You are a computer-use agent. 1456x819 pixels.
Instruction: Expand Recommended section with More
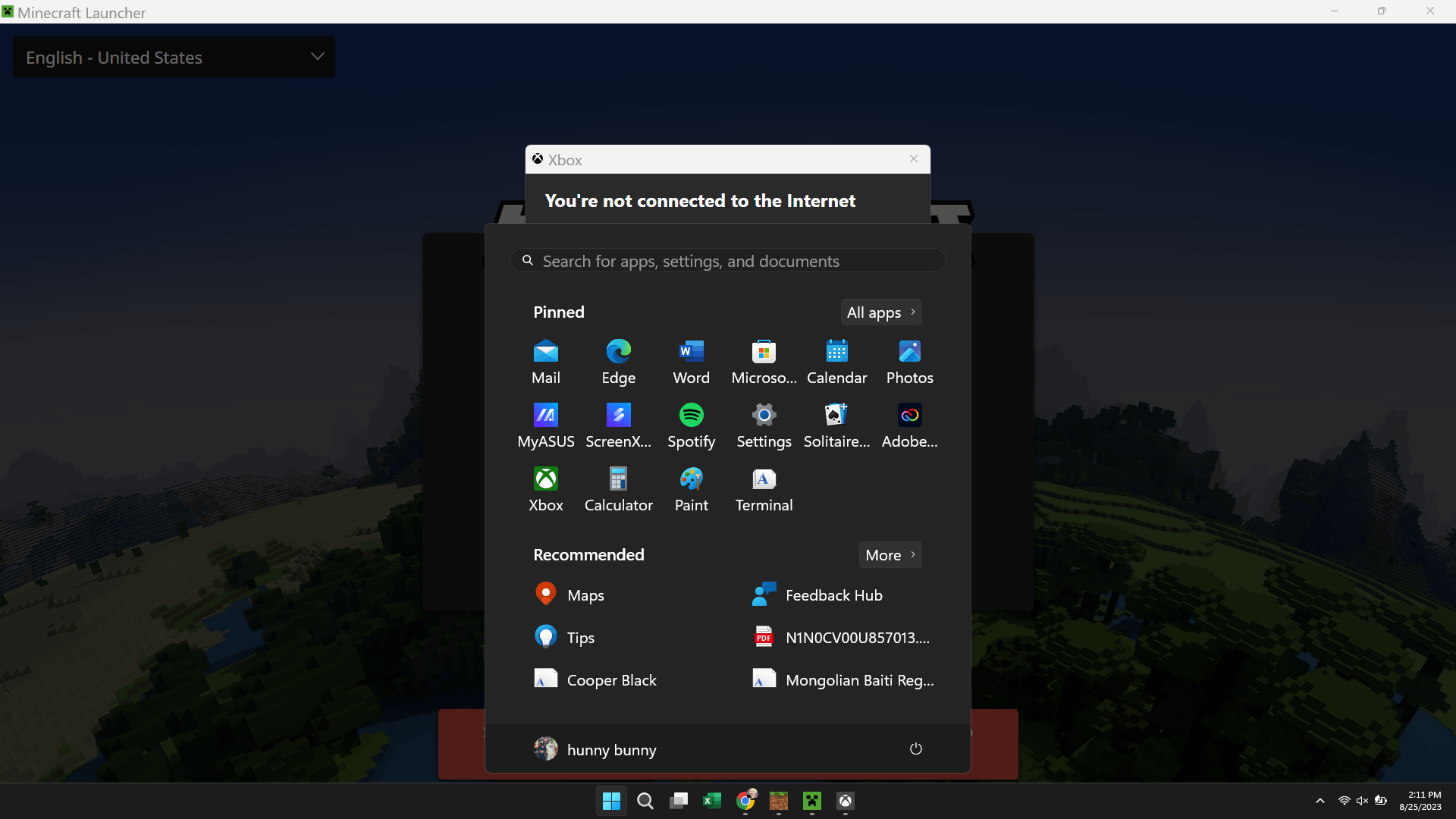click(889, 555)
